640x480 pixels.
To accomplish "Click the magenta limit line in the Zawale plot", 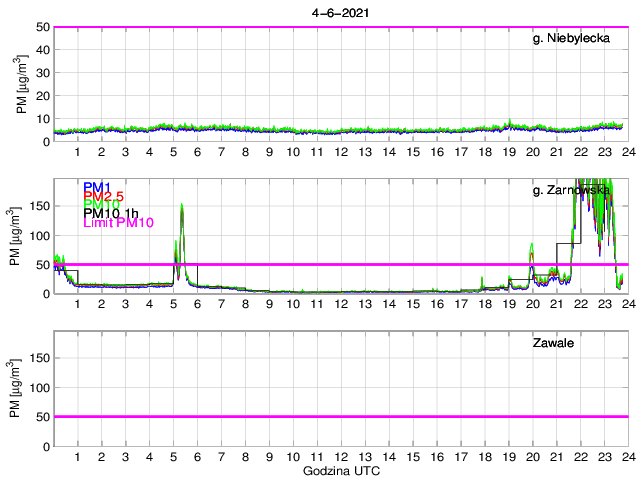I will tap(340, 416).
